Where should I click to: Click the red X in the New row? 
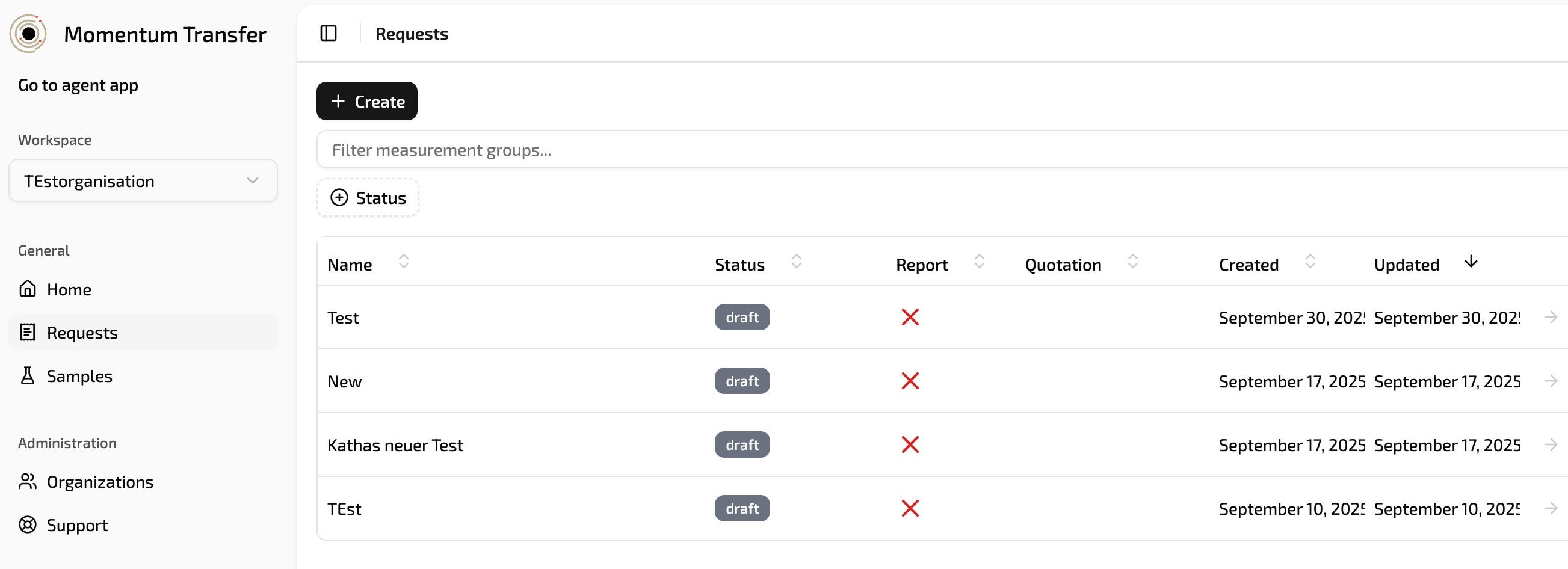pos(909,381)
